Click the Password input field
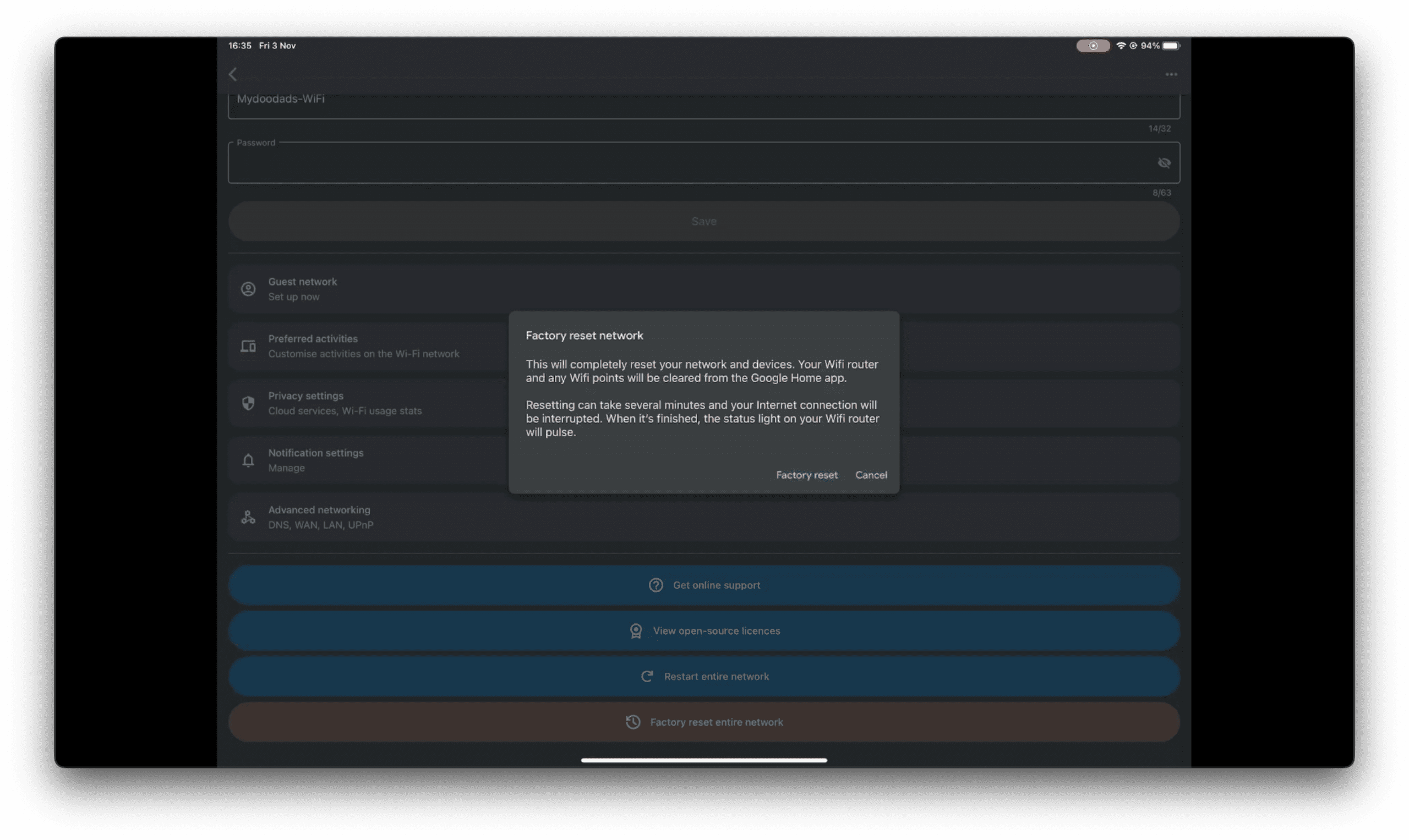The height and width of the screenshot is (840, 1409). pos(680,163)
